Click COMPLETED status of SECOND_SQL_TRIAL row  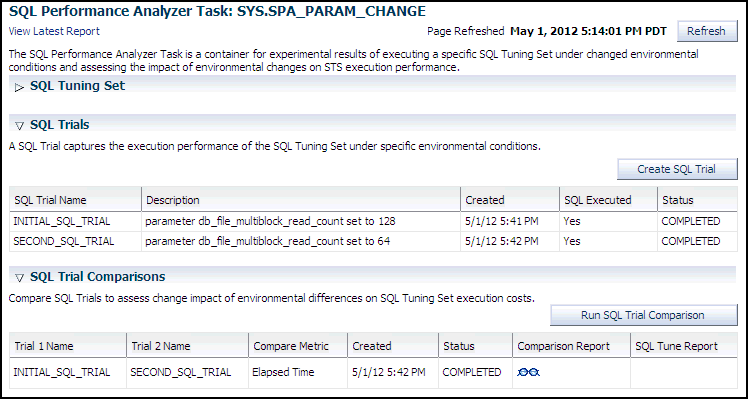(x=691, y=242)
